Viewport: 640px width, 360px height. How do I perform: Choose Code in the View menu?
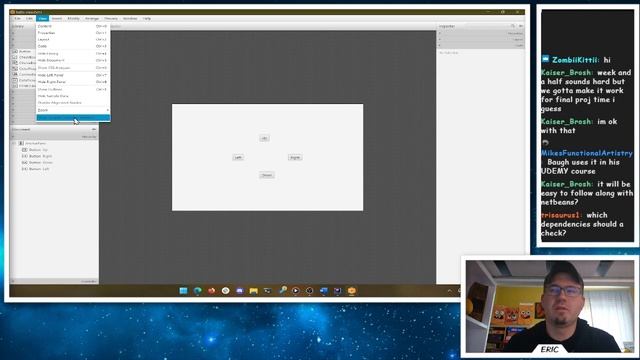pos(73,46)
